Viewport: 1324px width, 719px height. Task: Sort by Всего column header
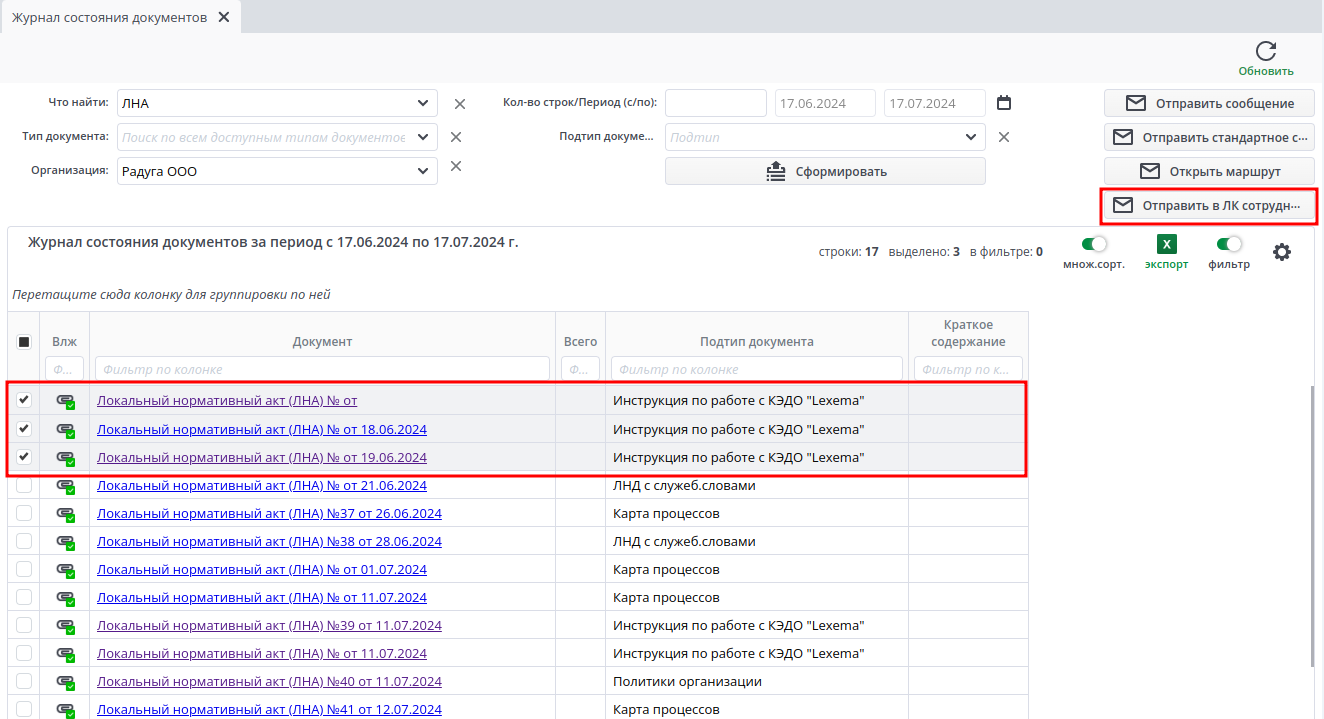pyautogui.click(x=580, y=342)
